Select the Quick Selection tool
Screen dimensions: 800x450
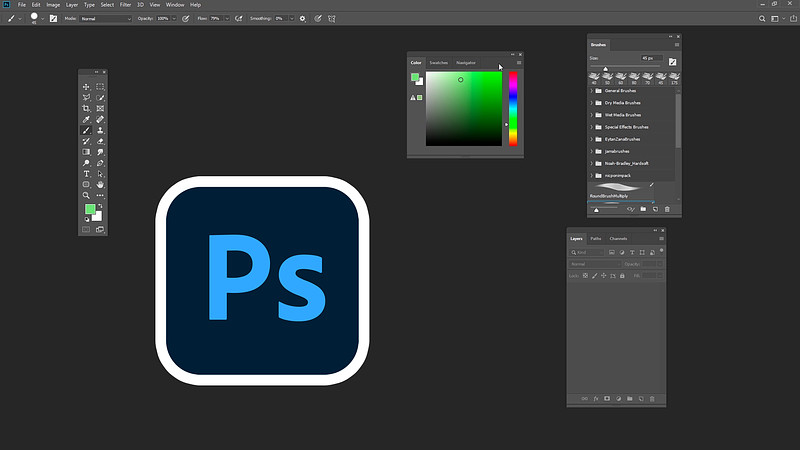point(100,97)
